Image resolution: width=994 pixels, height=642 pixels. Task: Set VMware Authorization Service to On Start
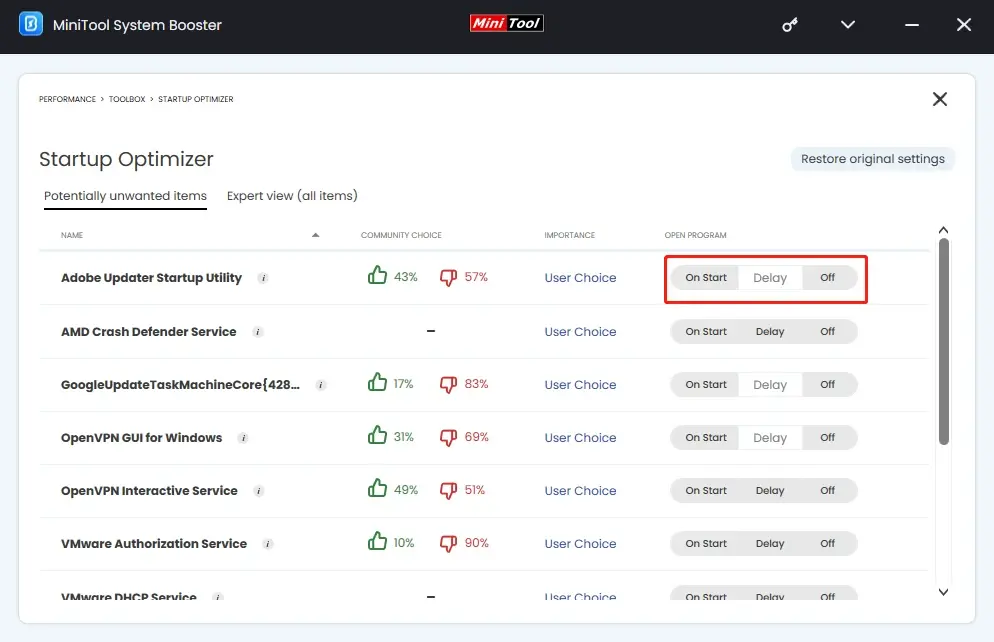[x=706, y=544]
